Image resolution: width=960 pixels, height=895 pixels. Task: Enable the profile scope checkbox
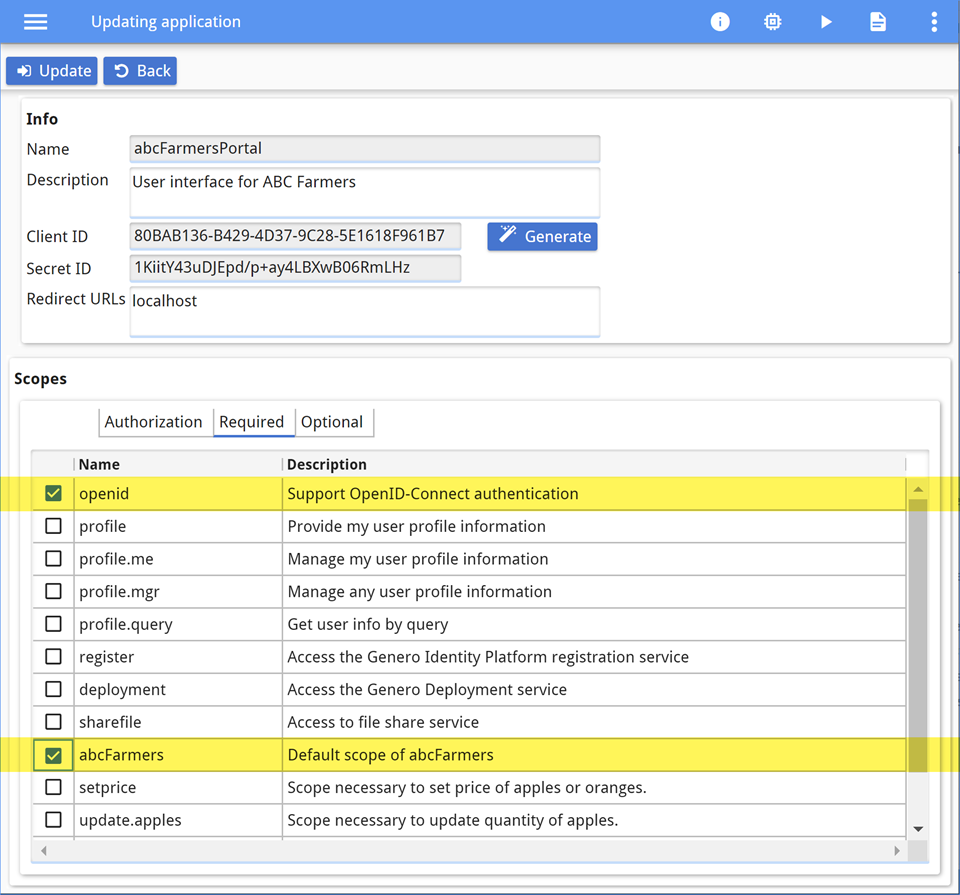[x=53, y=525]
